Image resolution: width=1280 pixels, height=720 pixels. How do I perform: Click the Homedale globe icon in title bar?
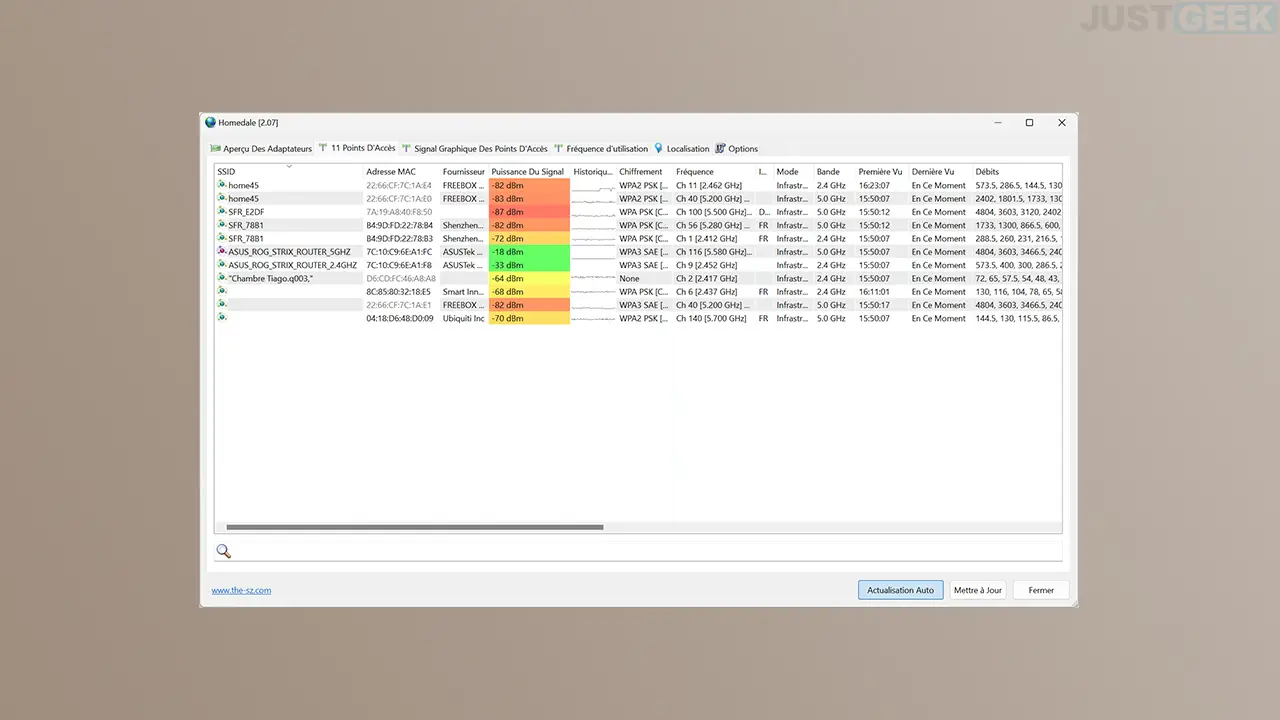210,123
